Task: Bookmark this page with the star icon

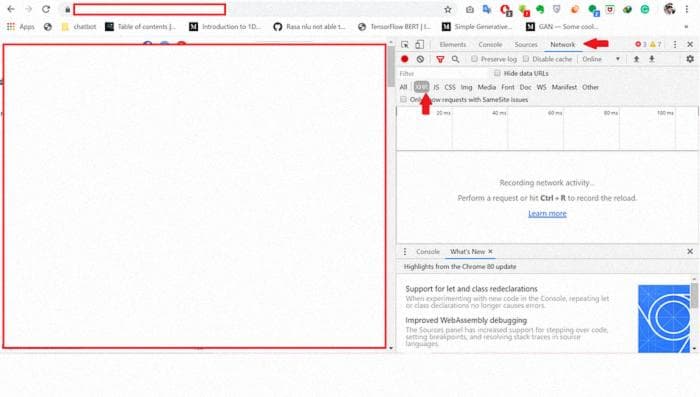Action: click(x=448, y=9)
